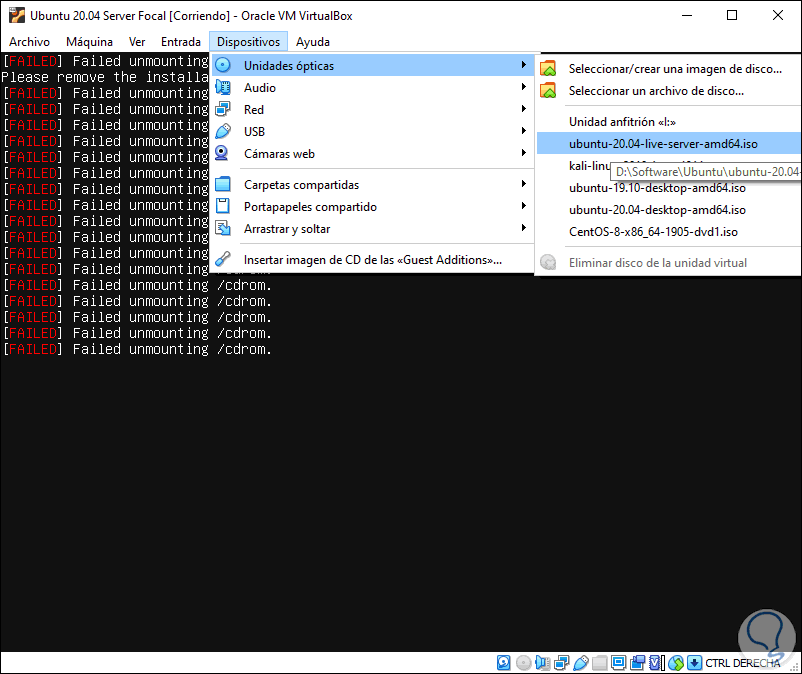Viewport: 802px width, 674px height.
Task: Click the wrench icon for Guest Additions
Action: click(222, 259)
